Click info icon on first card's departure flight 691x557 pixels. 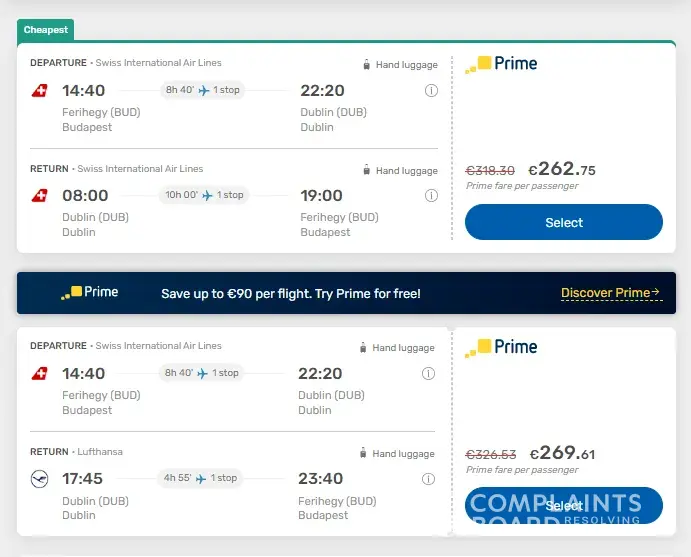431,91
